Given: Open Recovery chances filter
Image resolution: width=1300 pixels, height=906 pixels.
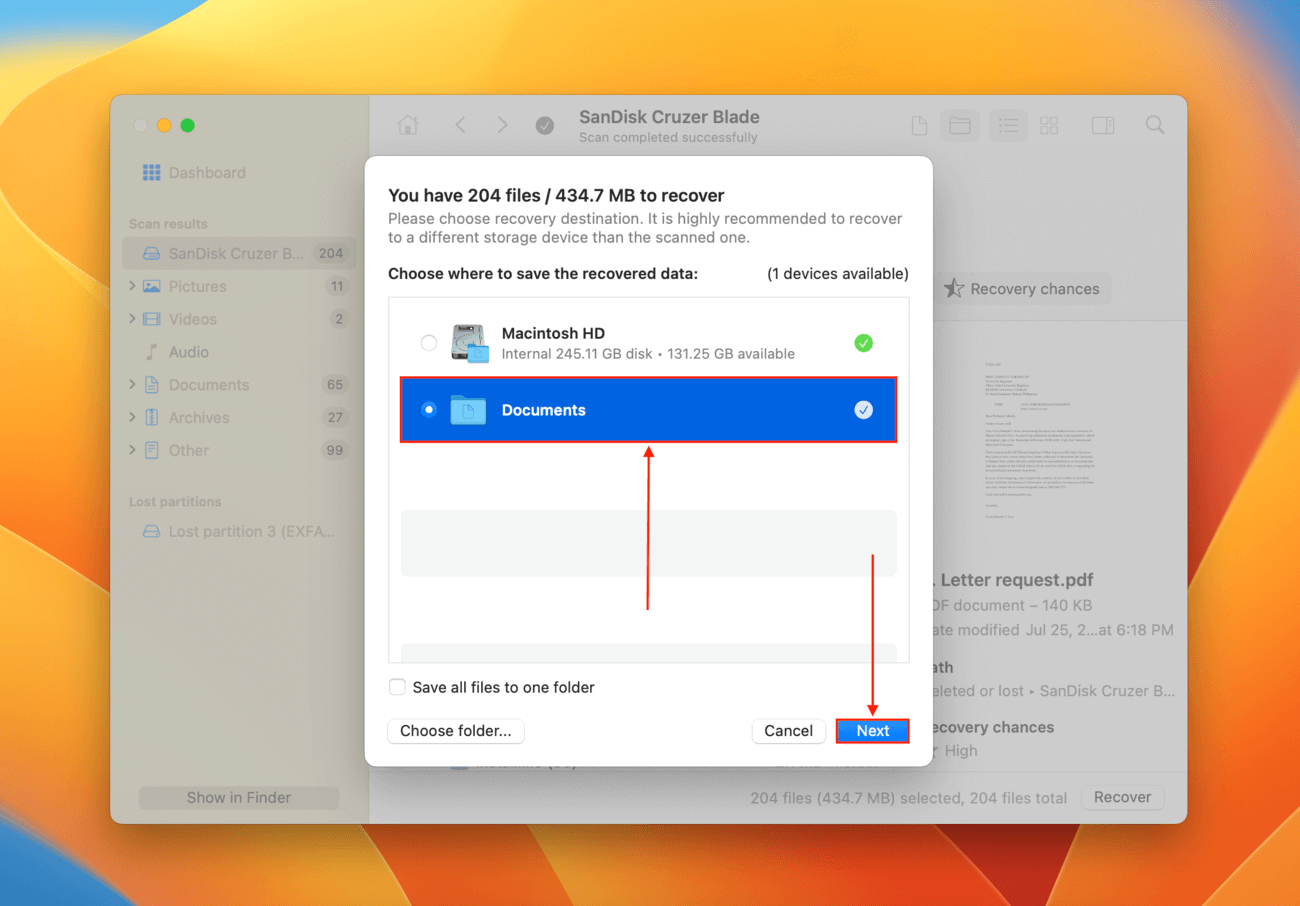Looking at the screenshot, I should pos(1022,289).
